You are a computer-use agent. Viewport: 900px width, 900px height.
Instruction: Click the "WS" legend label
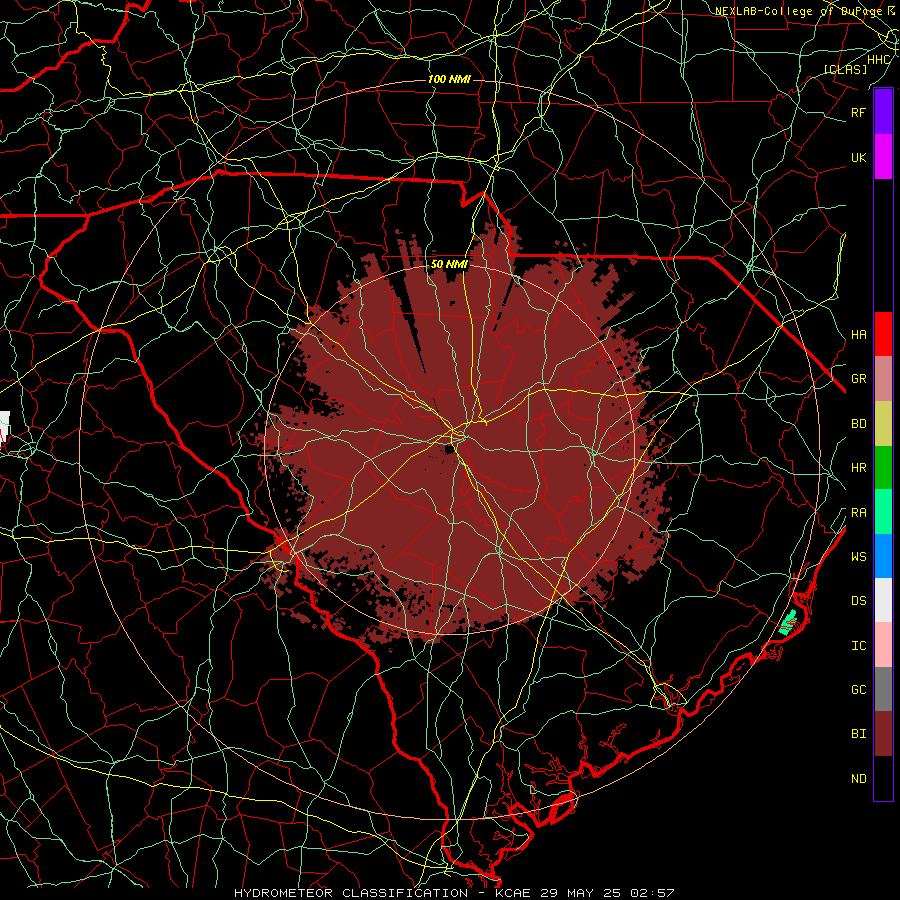[x=858, y=556]
